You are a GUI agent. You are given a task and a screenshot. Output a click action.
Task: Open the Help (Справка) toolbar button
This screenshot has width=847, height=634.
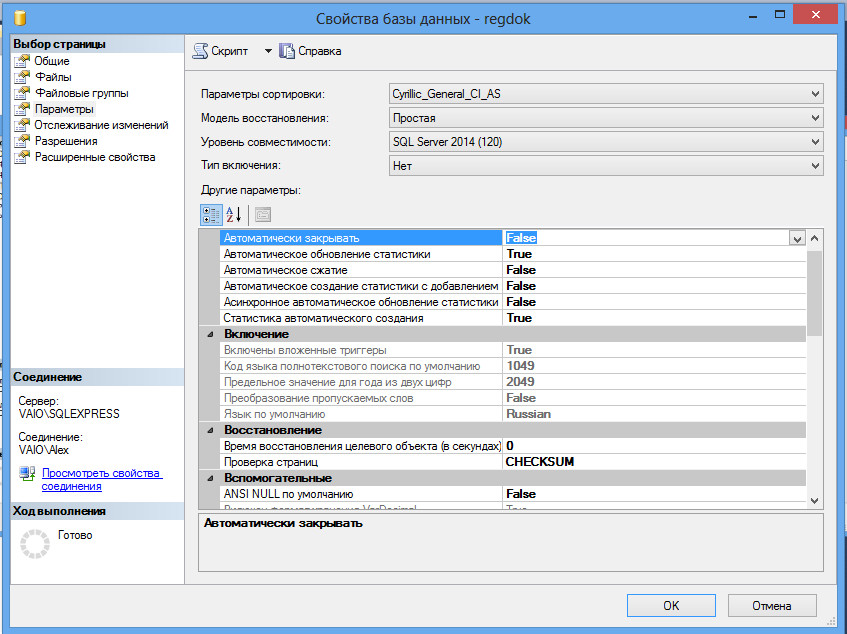310,51
